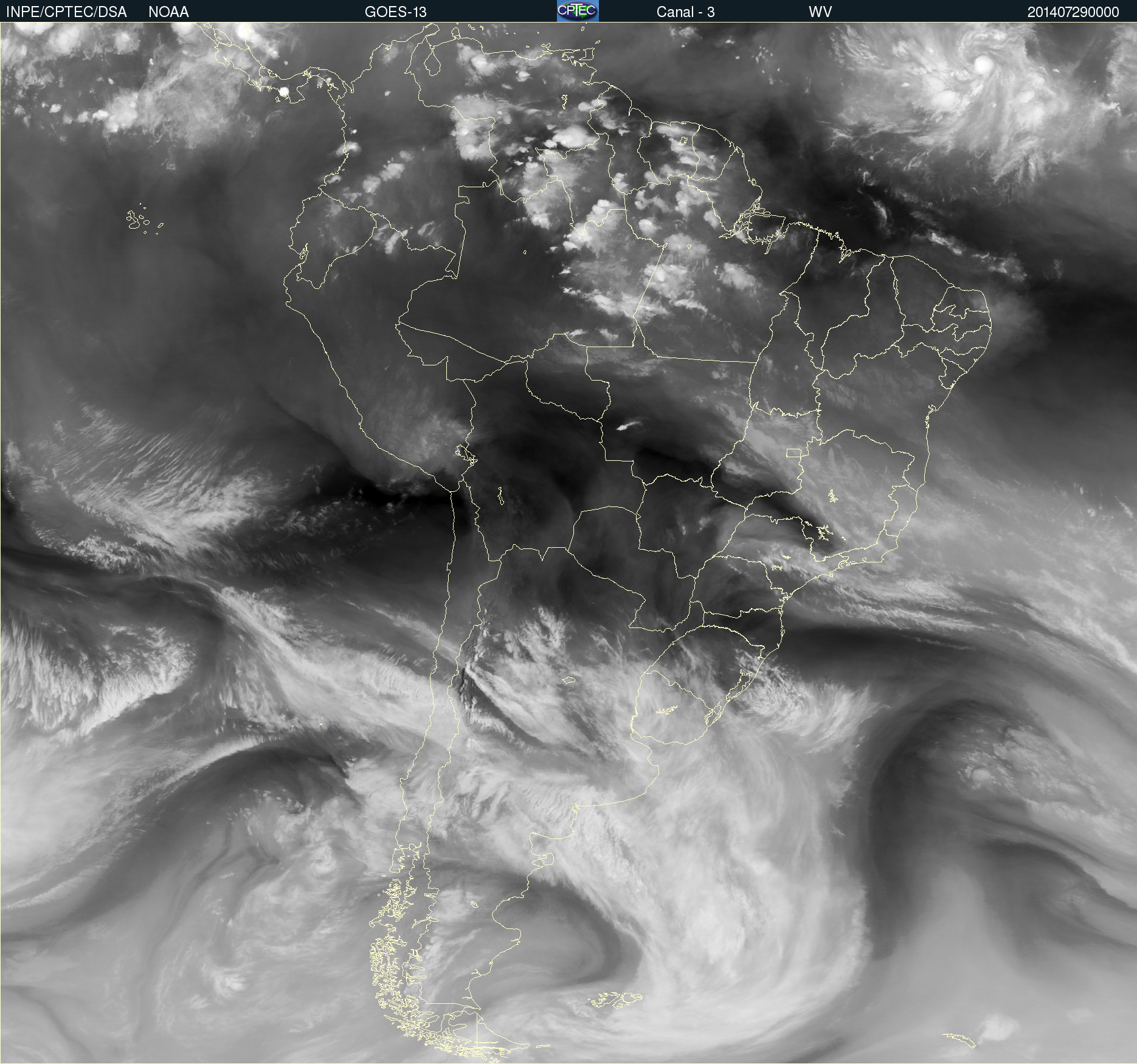Click the CPTEC logo in header
Screen dimensions: 1137x1064
tap(578, 11)
